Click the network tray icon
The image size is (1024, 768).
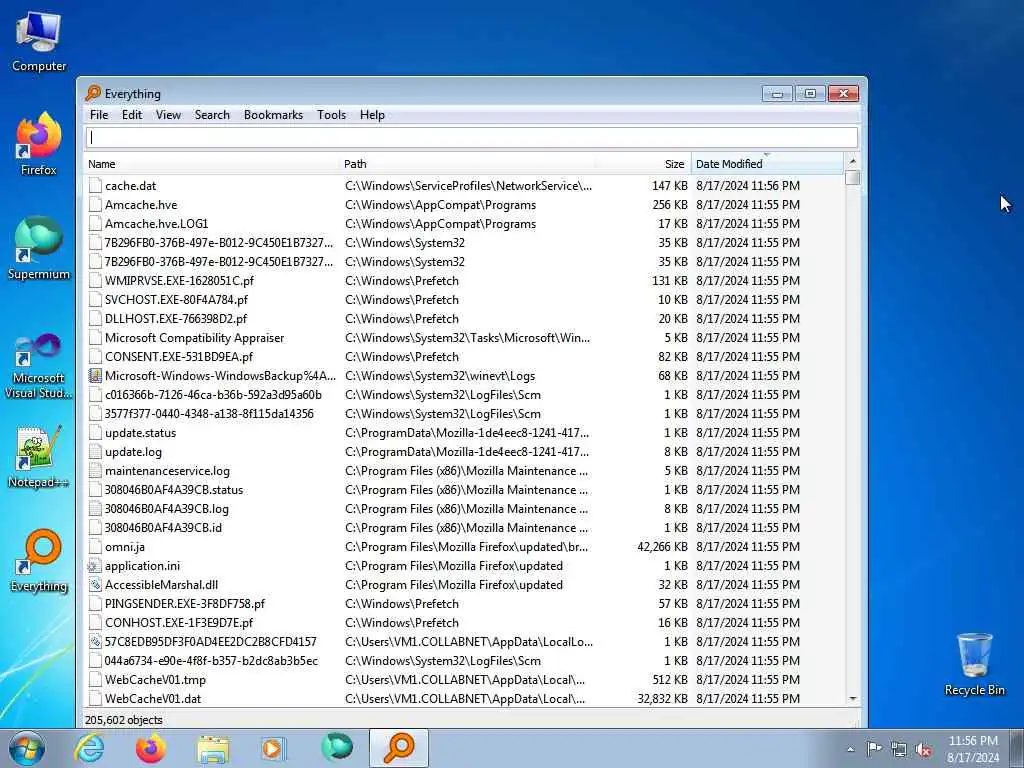point(899,750)
